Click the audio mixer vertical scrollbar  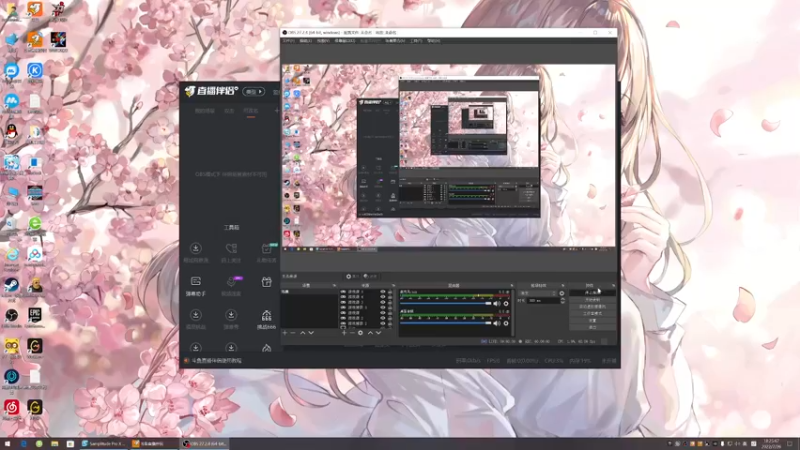[512, 311]
